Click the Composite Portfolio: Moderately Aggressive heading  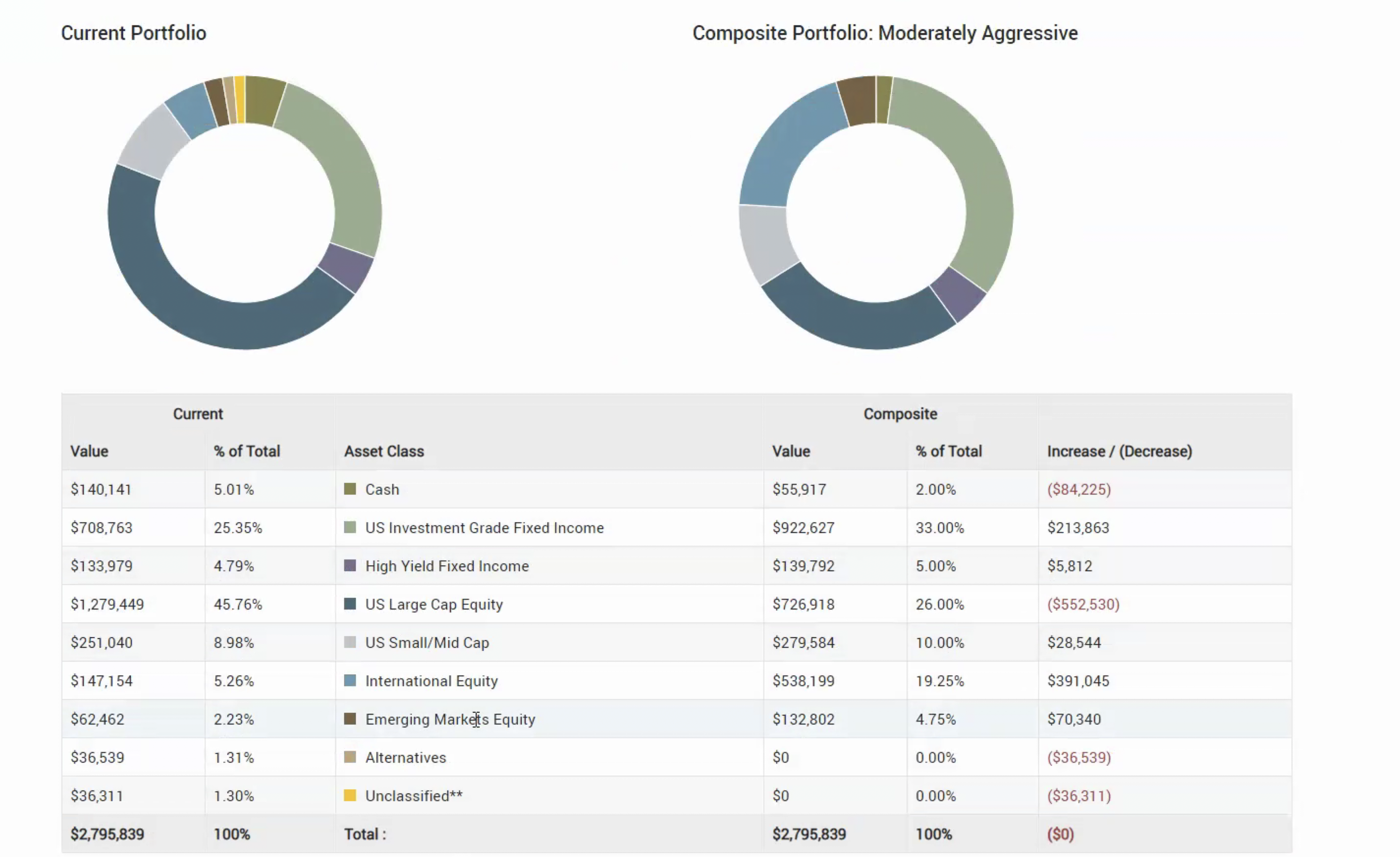(884, 33)
